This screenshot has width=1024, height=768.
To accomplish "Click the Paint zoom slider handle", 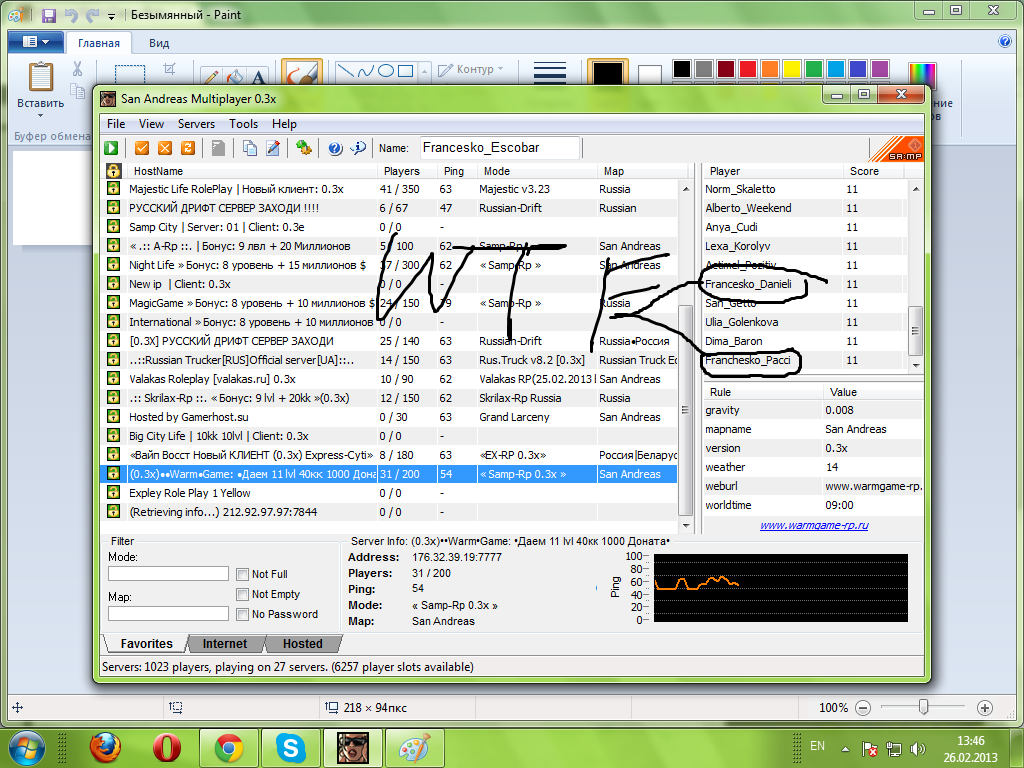I will (923, 707).
